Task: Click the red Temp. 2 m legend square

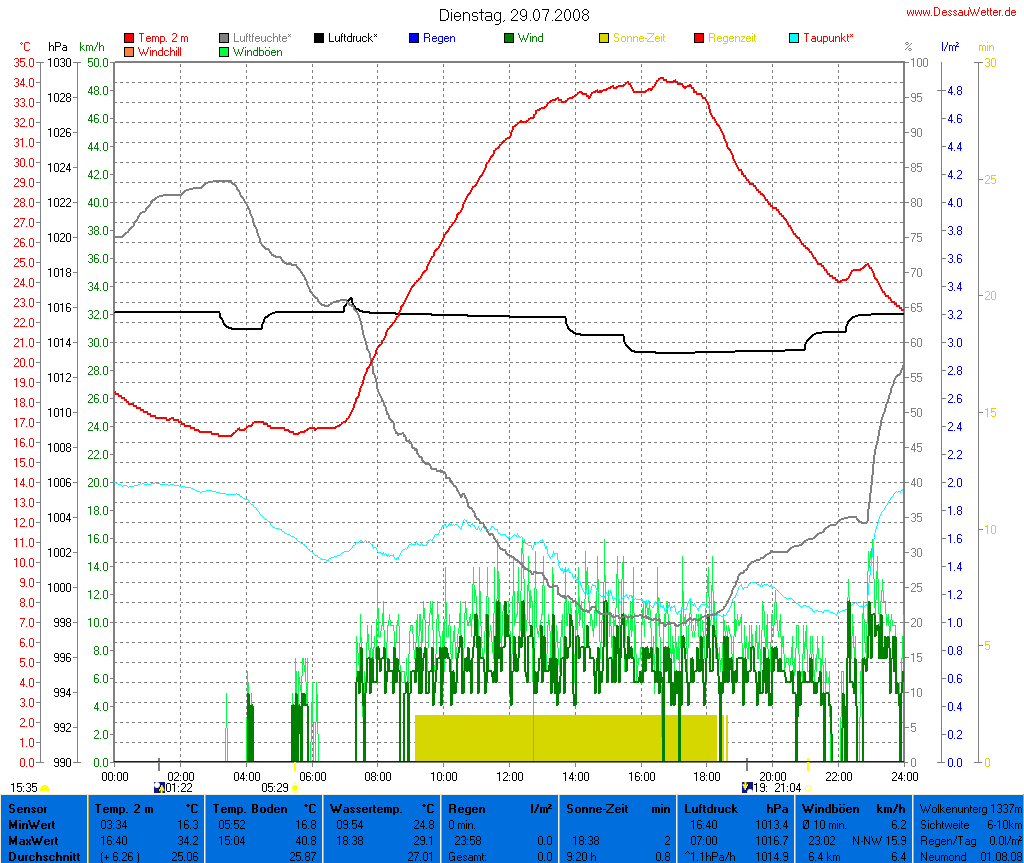Action: pyautogui.click(x=129, y=38)
